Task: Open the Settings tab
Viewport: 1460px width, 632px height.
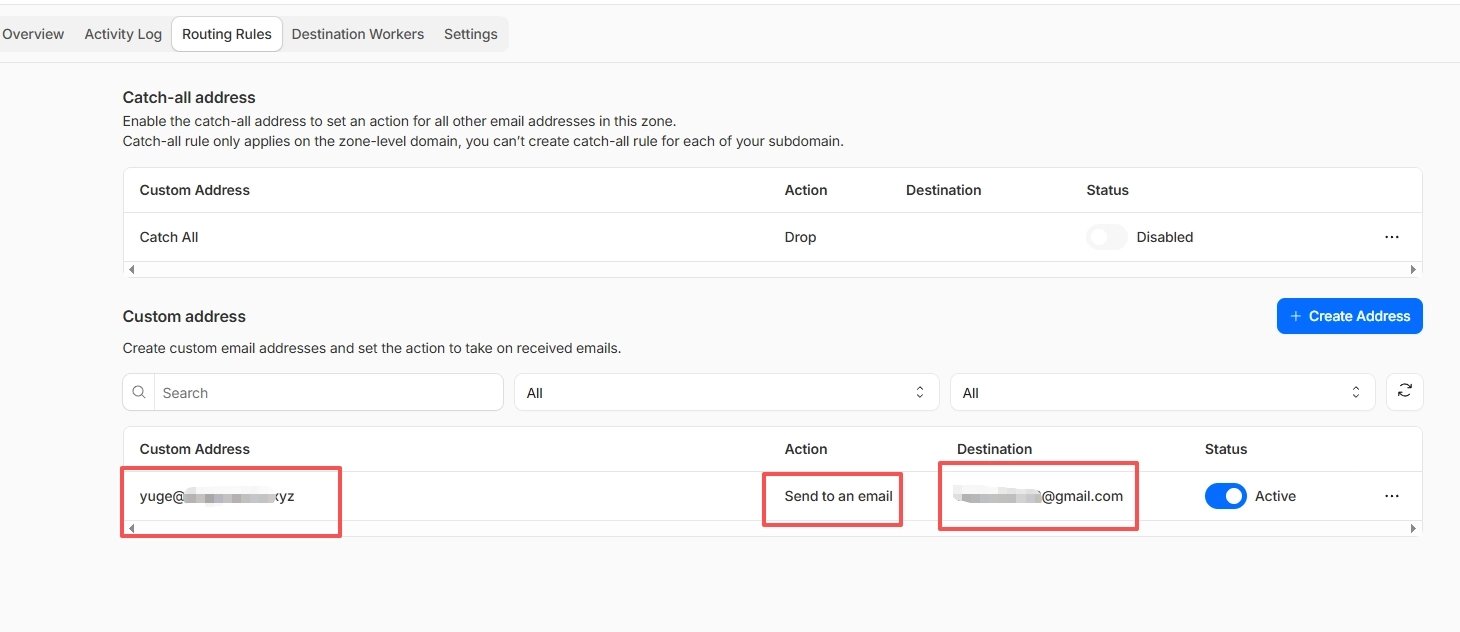Action: coord(471,34)
